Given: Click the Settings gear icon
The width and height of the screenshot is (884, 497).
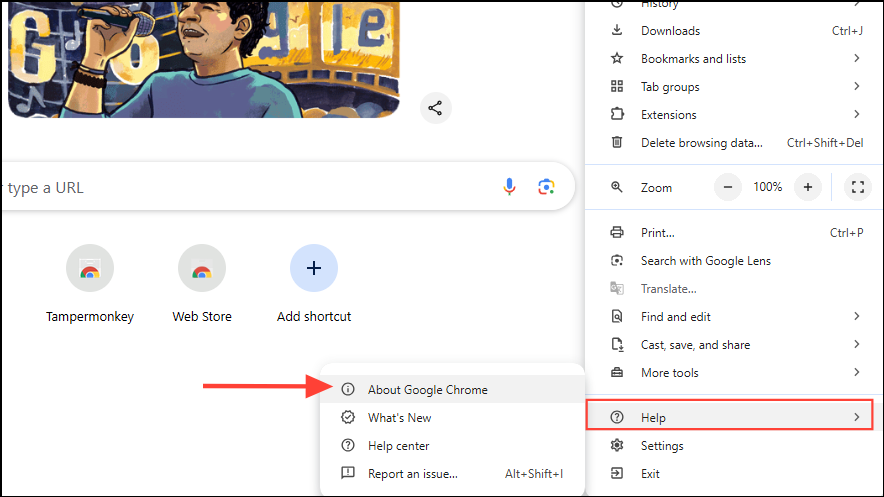Looking at the screenshot, I should 617,445.
